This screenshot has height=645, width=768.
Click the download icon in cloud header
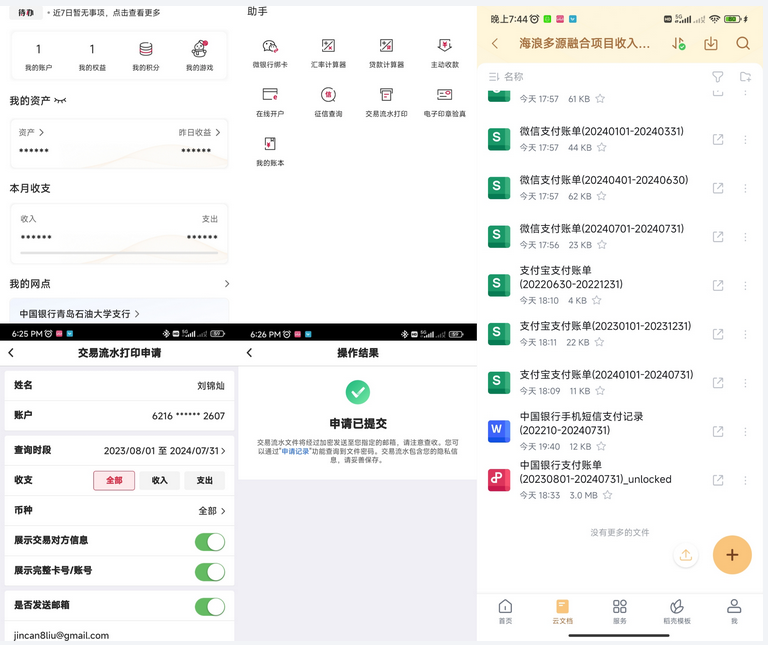coord(711,44)
